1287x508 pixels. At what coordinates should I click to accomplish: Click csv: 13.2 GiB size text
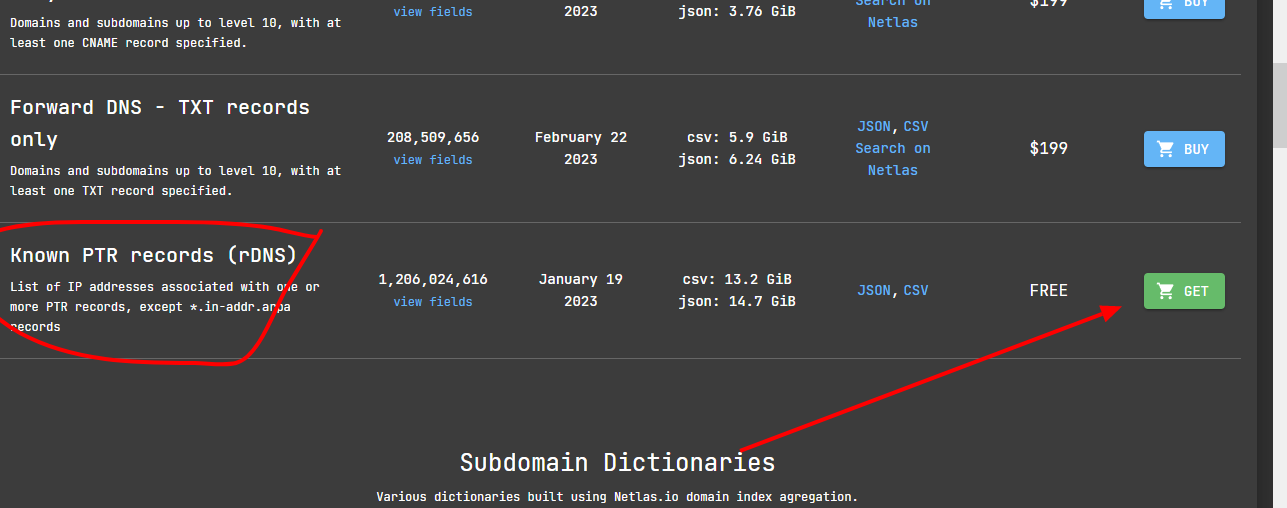tap(737, 280)
